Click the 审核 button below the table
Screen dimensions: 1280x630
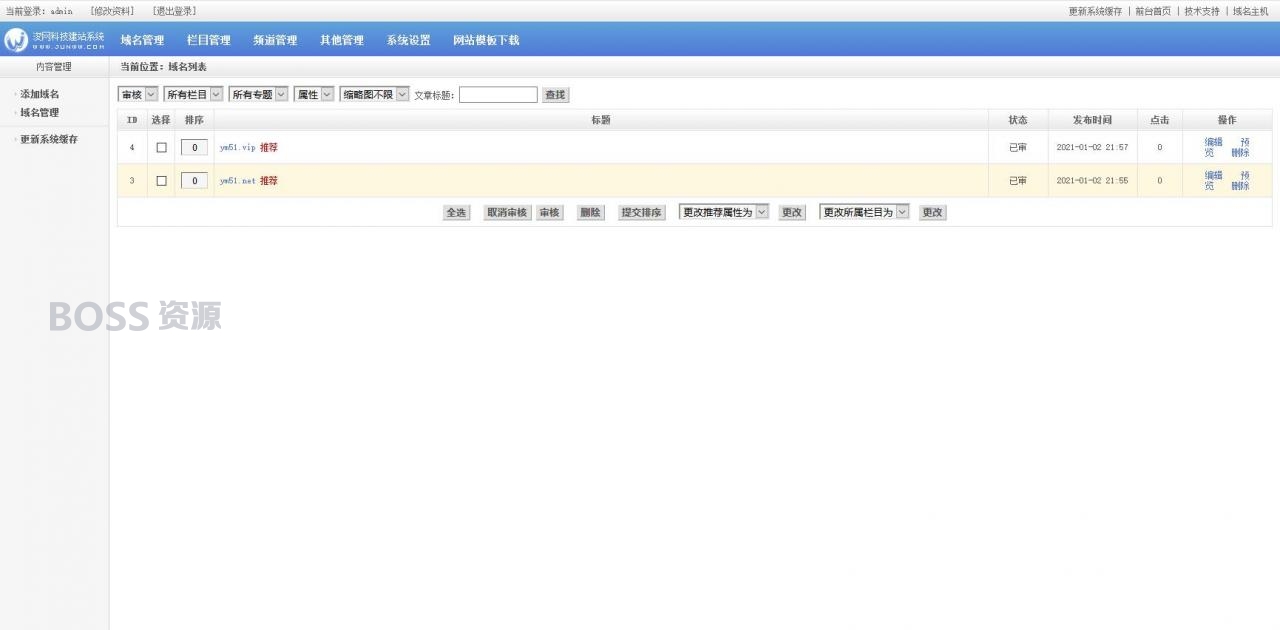(549, 213)
